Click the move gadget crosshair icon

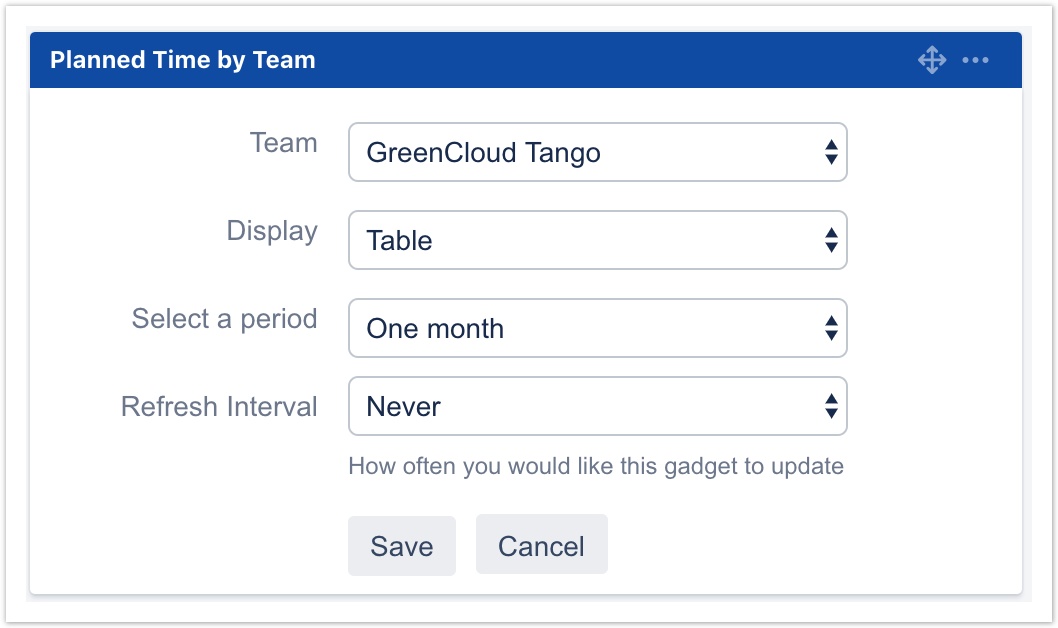tap(931, 60)
